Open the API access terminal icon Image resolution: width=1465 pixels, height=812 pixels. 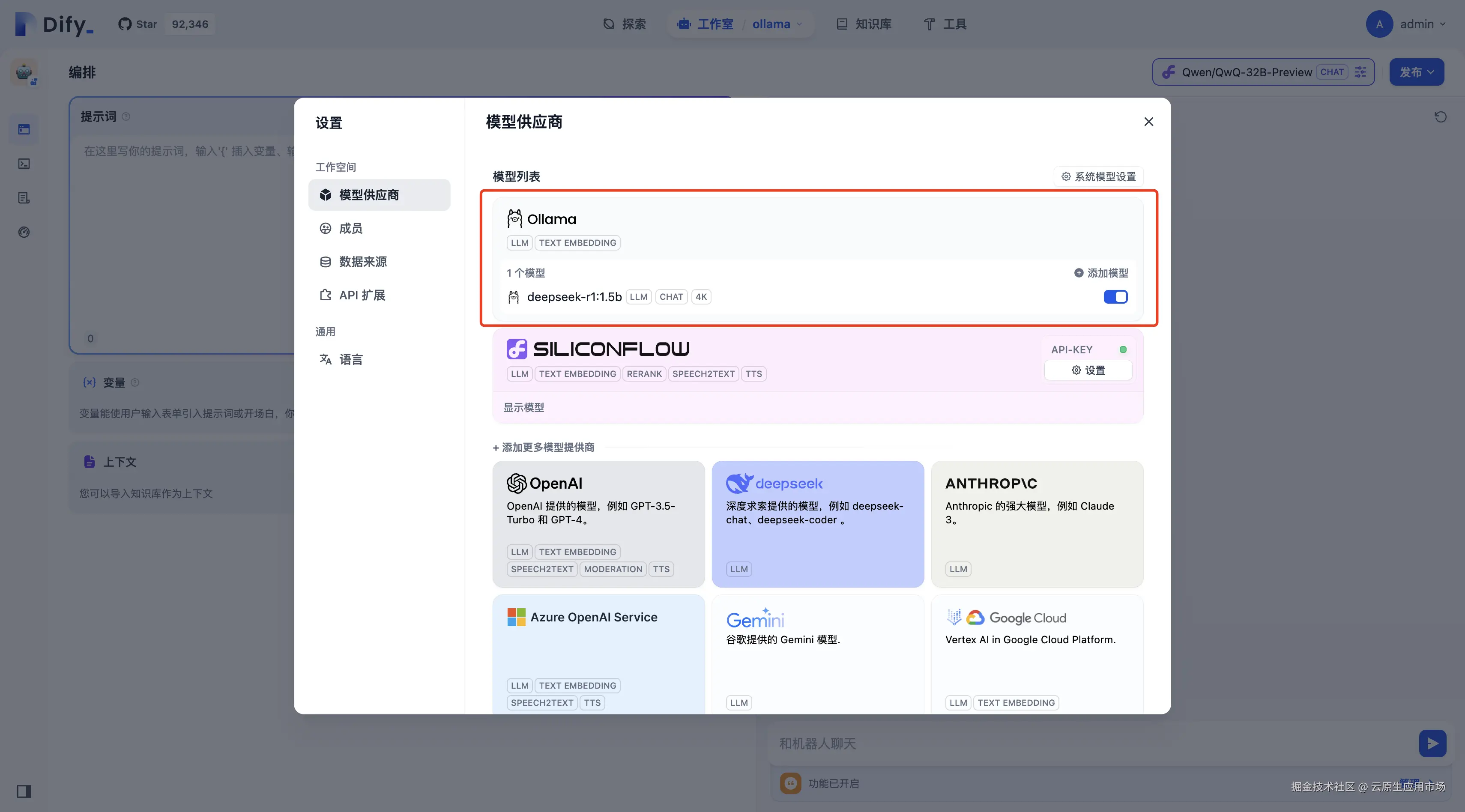[24, 164]
